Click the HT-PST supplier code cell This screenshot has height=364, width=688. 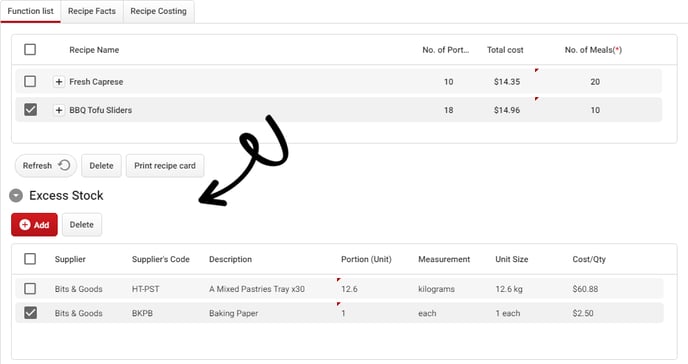click(x=146, y=289)
